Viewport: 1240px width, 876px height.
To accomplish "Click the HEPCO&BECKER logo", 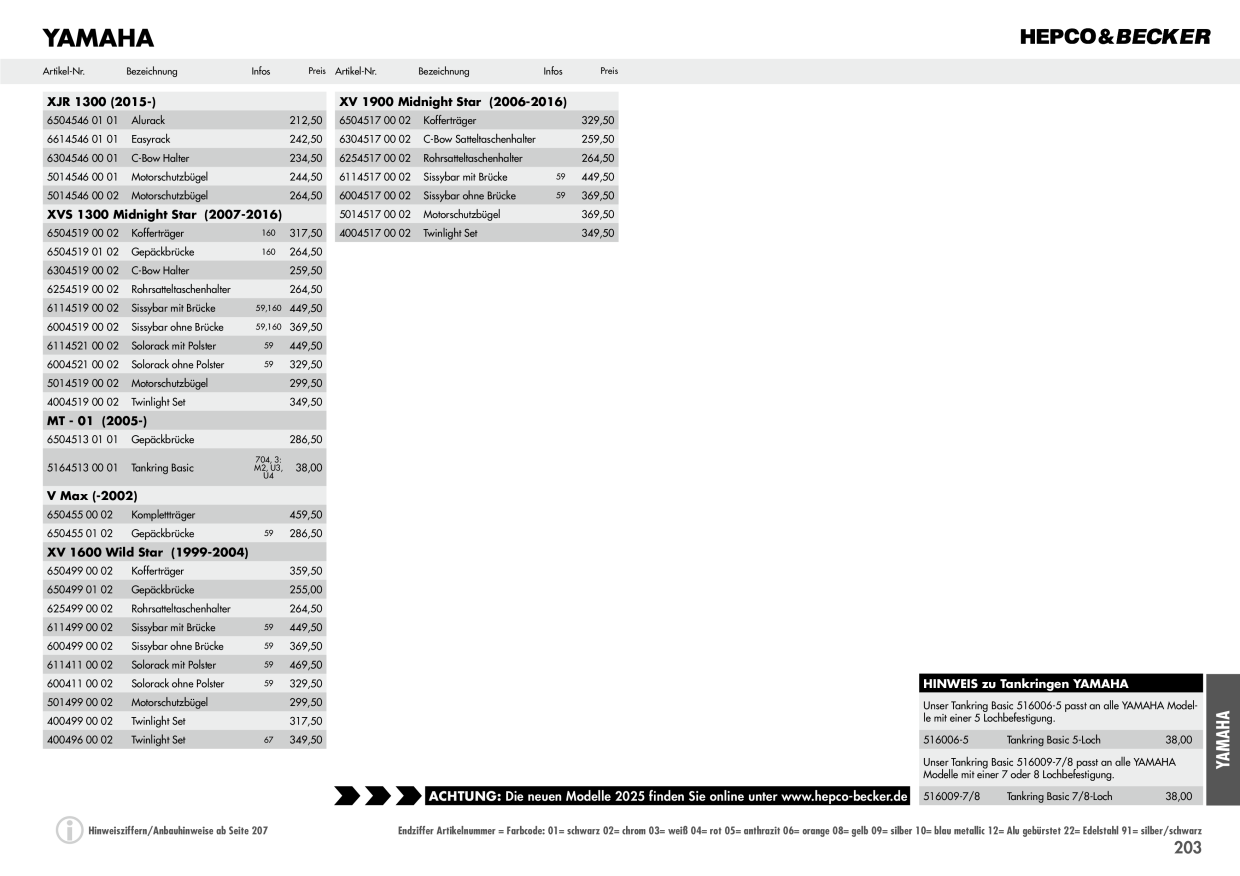I will click(x=1115, y=37).
